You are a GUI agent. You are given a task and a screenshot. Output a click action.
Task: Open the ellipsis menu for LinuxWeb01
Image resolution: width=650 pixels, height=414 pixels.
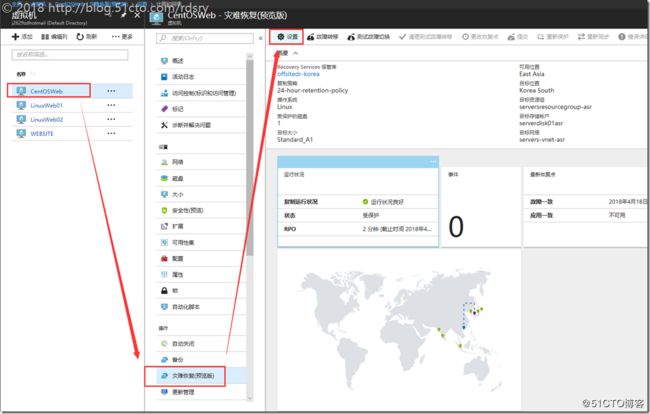pyautogui.click(x=111, y=105)
